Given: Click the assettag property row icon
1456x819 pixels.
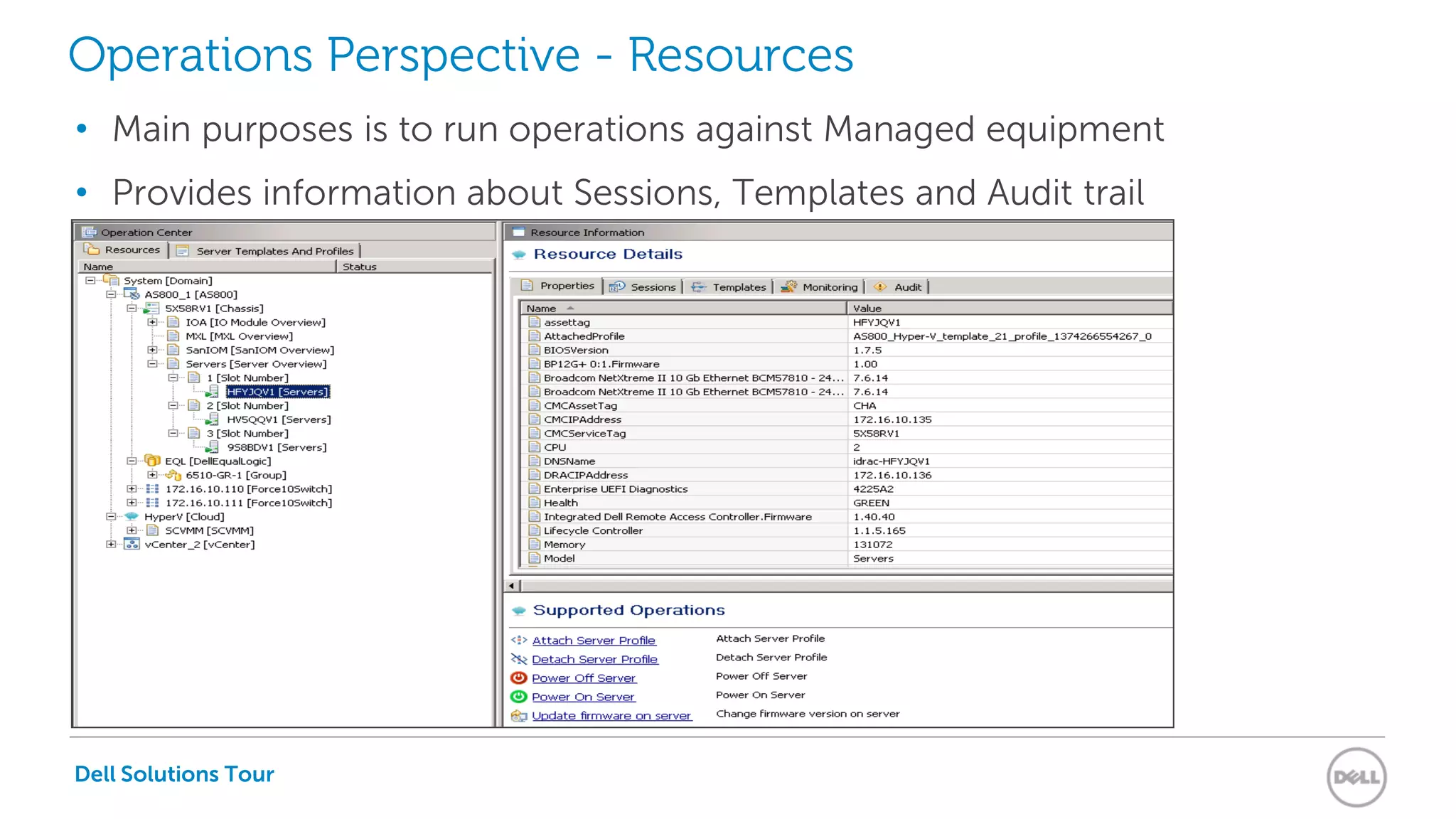Looking at the screenshot, I should point(535,322).
